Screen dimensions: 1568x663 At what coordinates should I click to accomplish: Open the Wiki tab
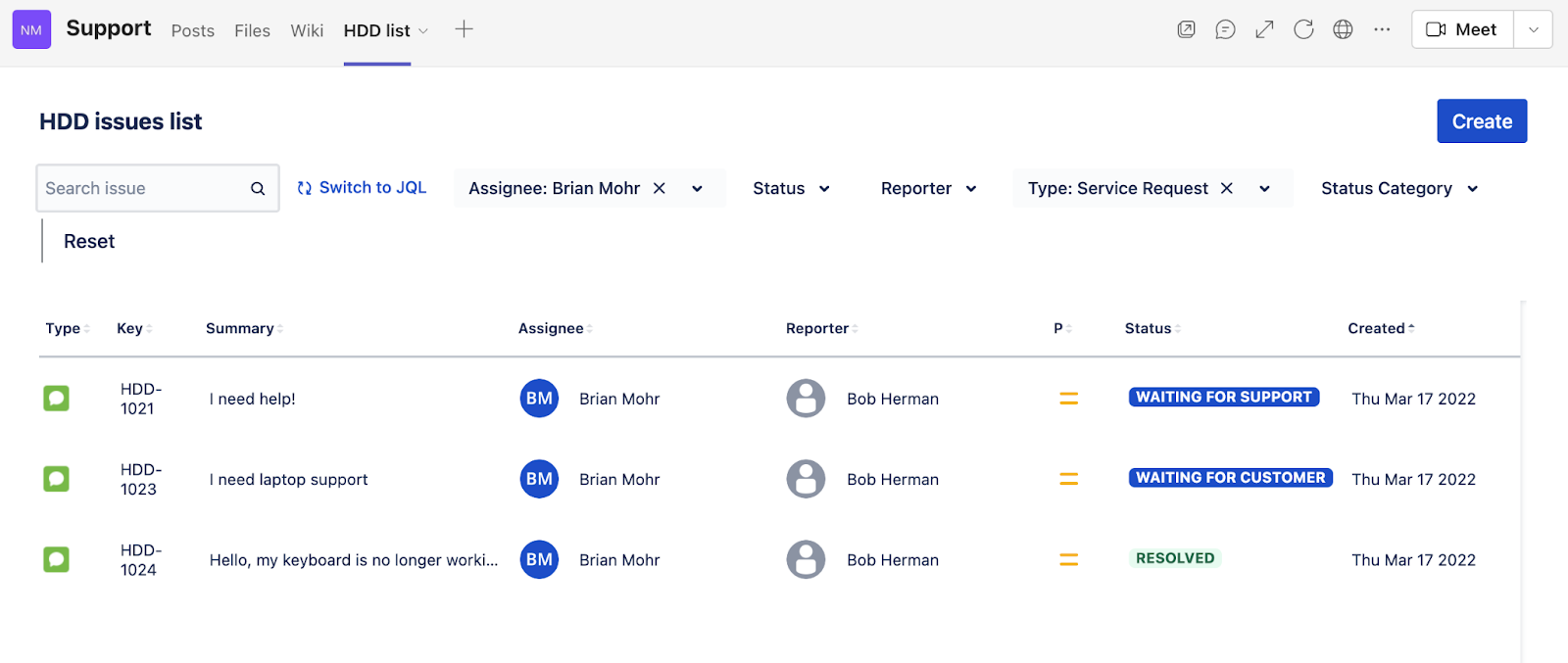point(307,30)
